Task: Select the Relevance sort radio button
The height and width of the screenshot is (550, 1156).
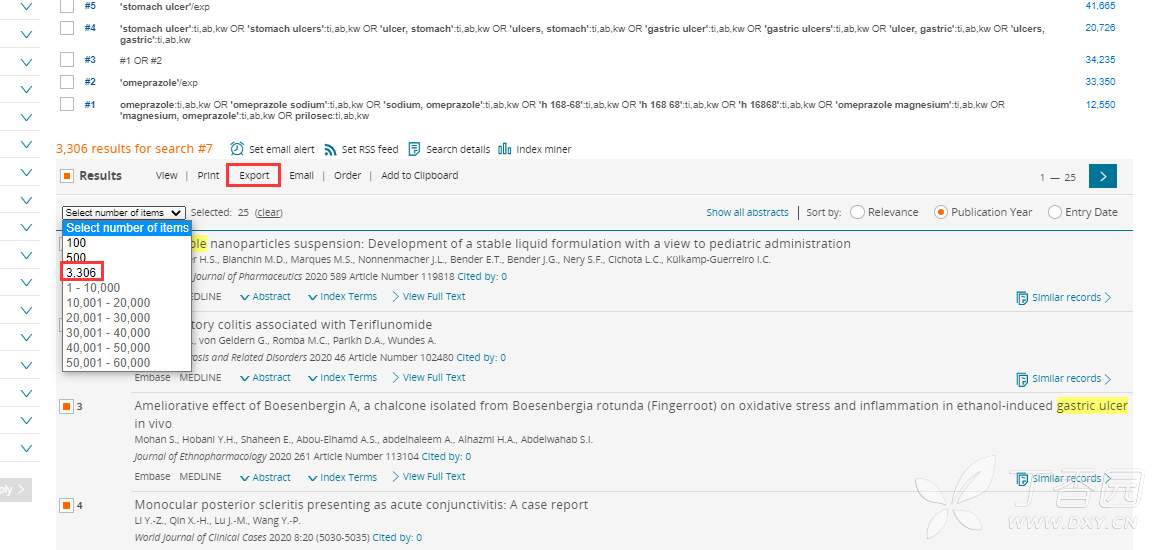Action: coord(858,212)
